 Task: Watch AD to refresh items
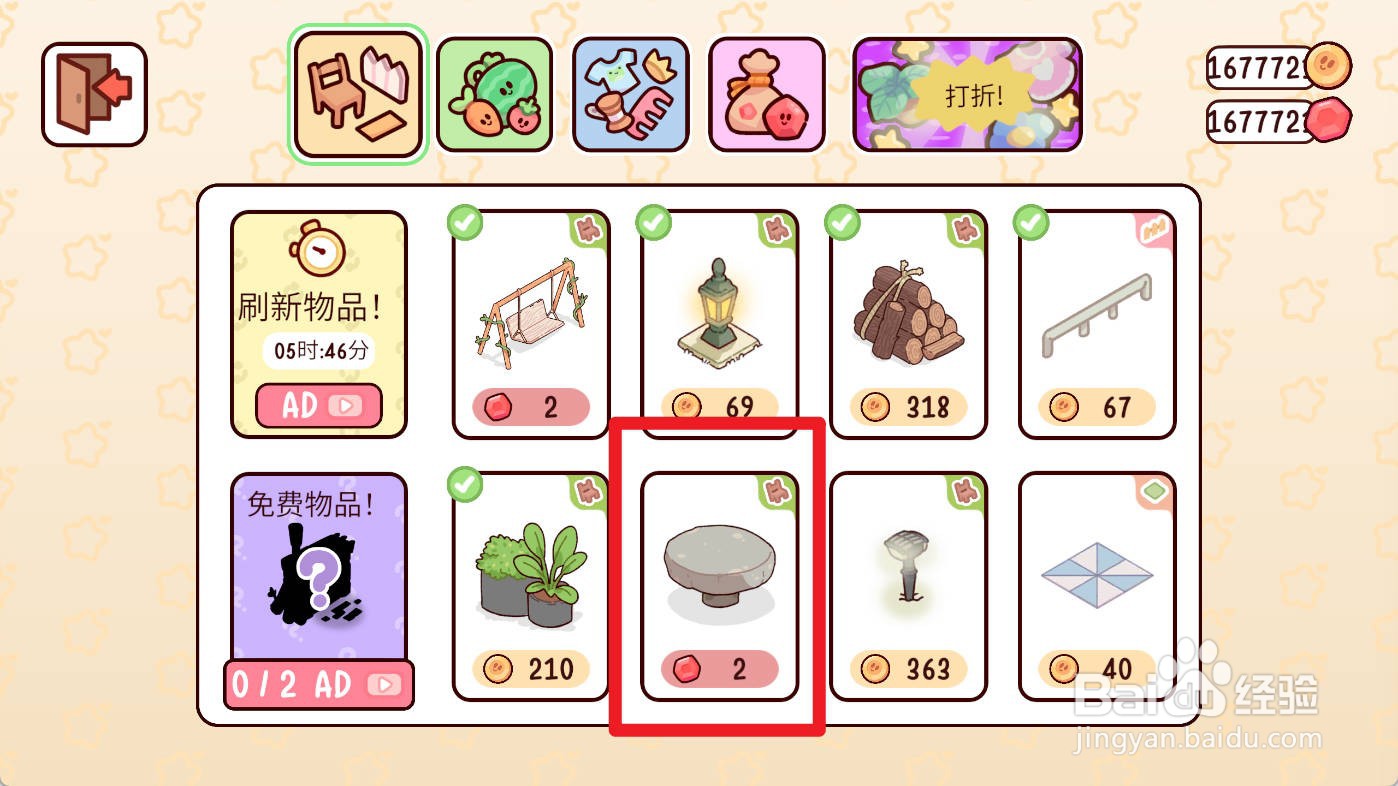click(319, 406)
